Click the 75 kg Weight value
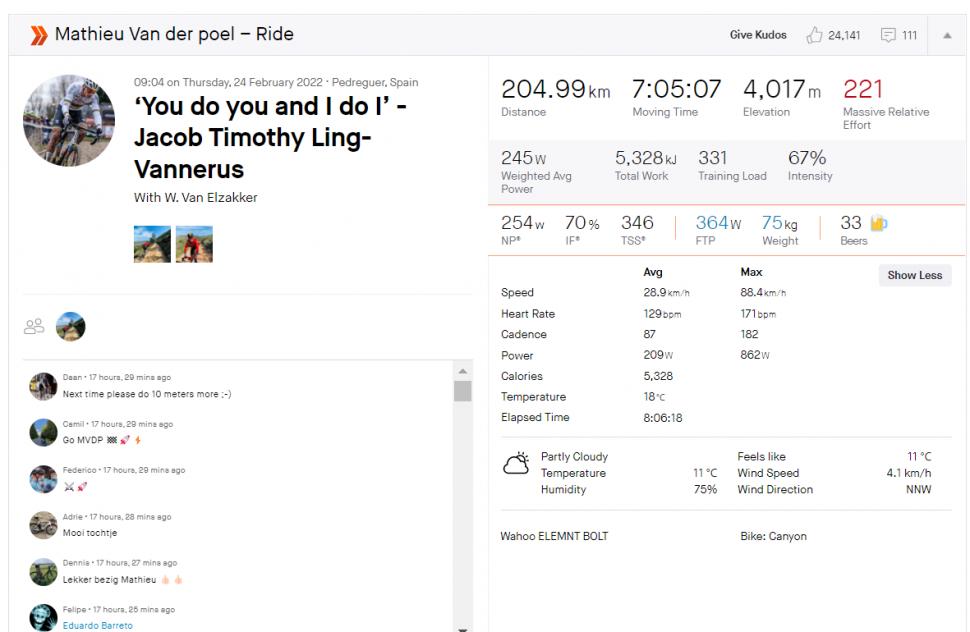 click(x=779, y=223)
